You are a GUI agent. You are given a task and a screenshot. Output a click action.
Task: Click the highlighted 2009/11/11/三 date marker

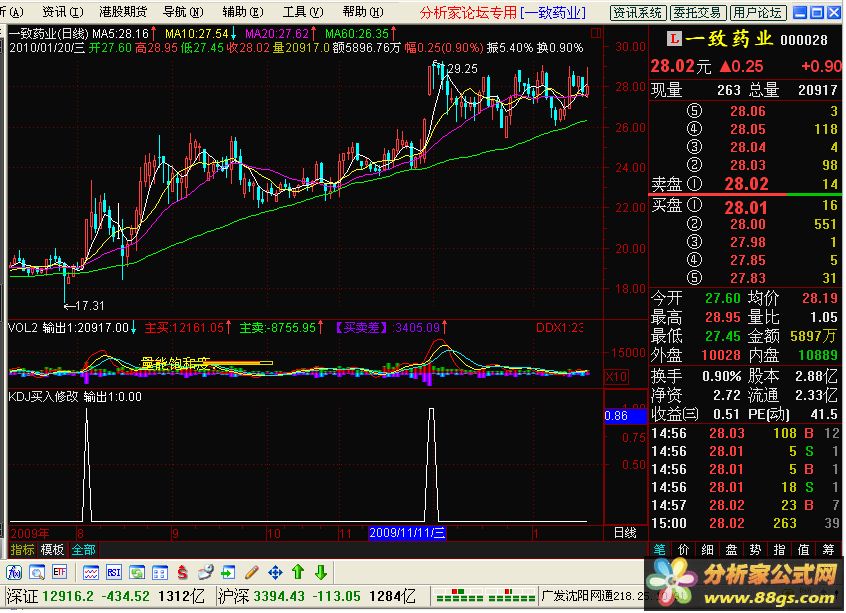(x=407, y=533)
